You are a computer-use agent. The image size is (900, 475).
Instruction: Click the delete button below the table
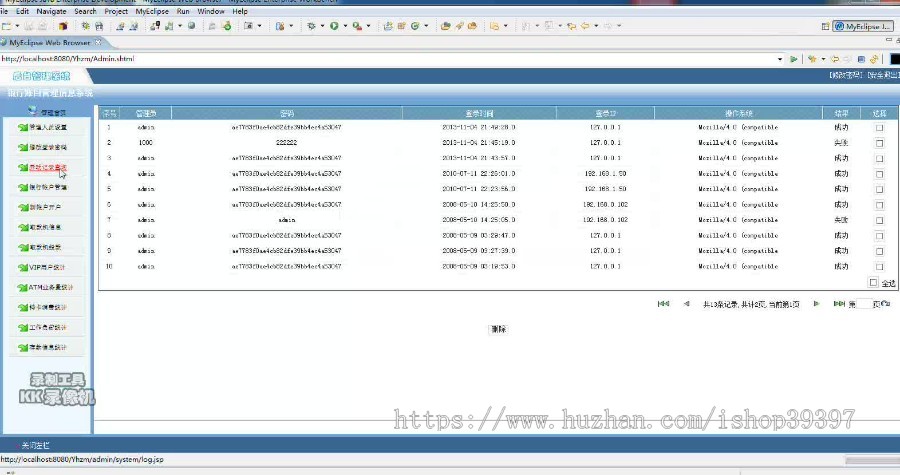[x=498, y=329]
